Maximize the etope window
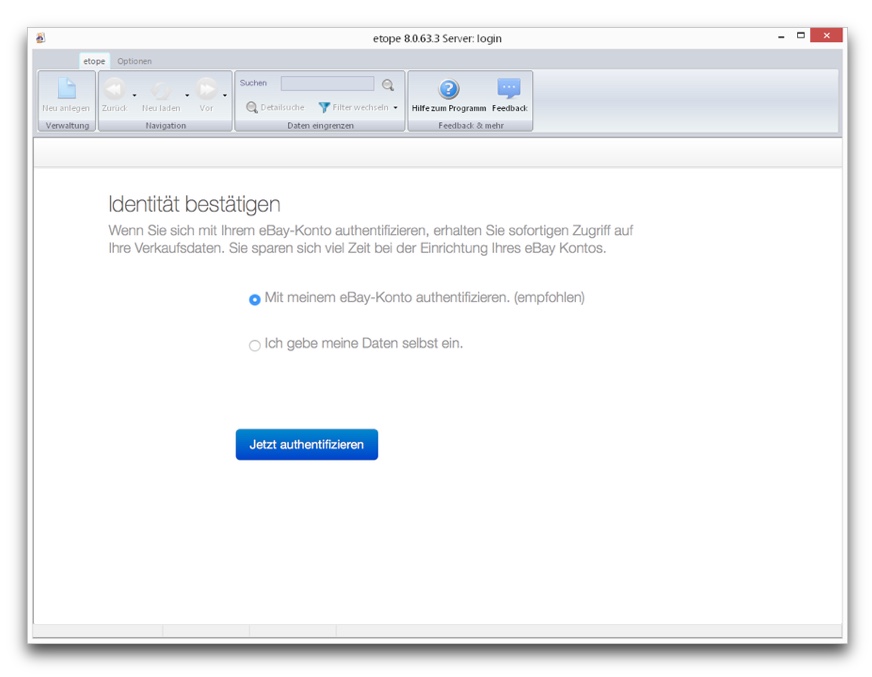Image resolution: width=872 pixels, height=677 pixels. coord(801,36)
